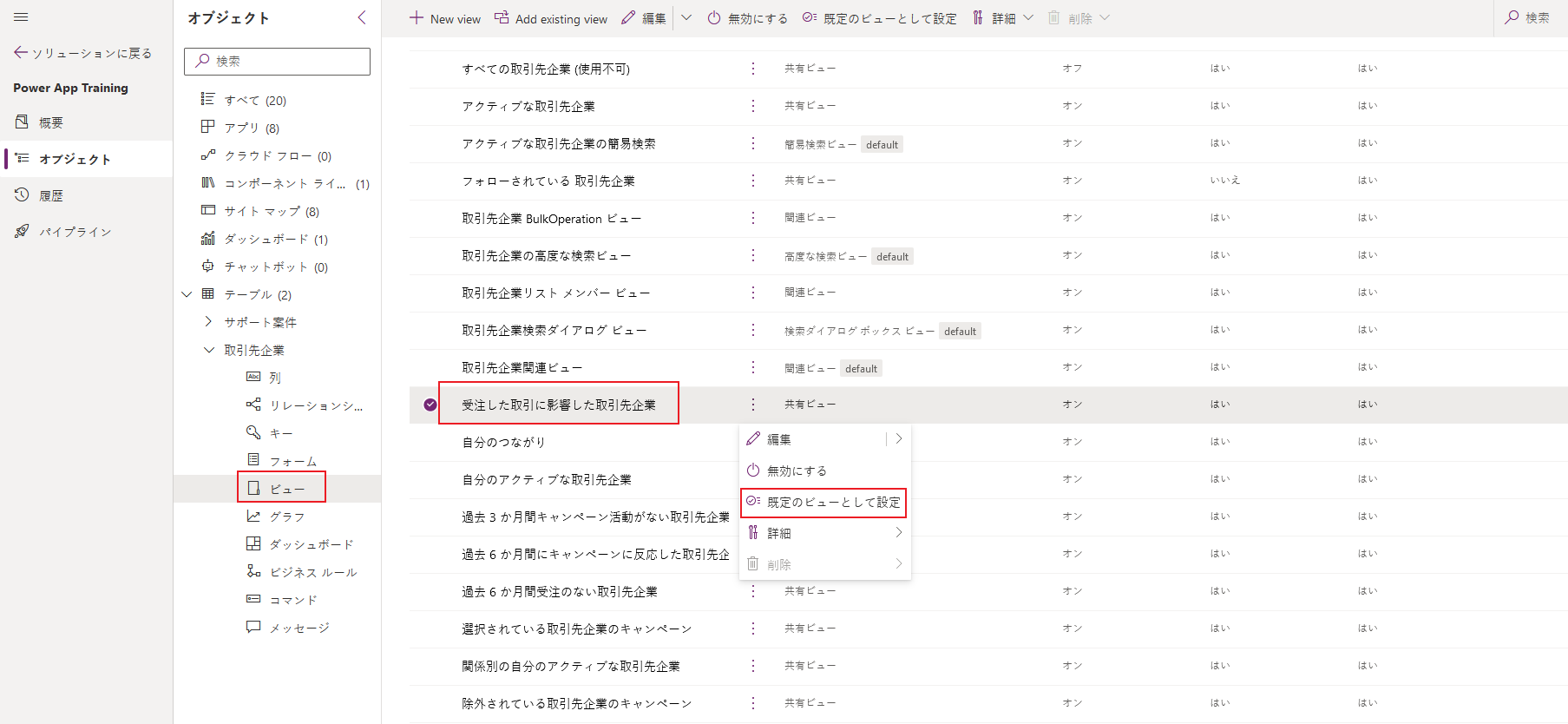This screenshot has width=1568, height=724.
Task: Open view 自分のアクティブな取引先企業
Action: [x=547, y=480]
